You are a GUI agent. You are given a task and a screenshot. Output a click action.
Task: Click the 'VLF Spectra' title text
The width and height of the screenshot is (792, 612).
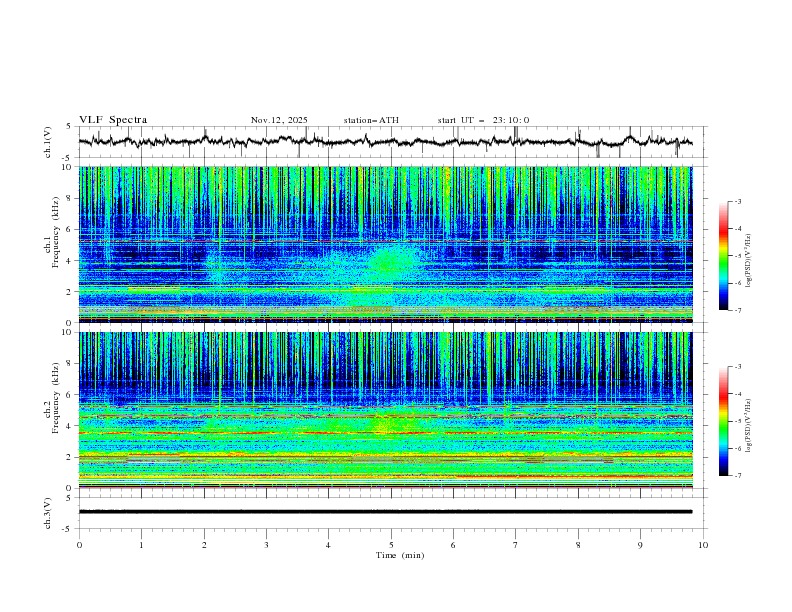point(113,120)
